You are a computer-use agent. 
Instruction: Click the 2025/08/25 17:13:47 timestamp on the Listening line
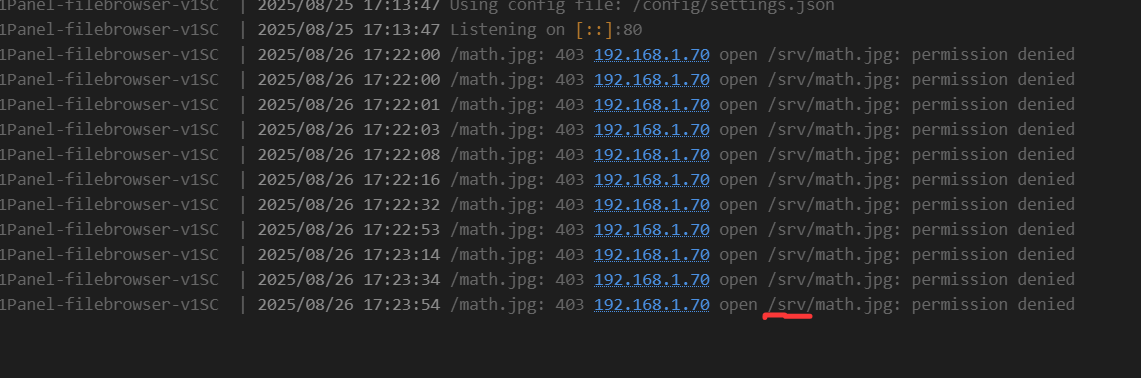349,30
